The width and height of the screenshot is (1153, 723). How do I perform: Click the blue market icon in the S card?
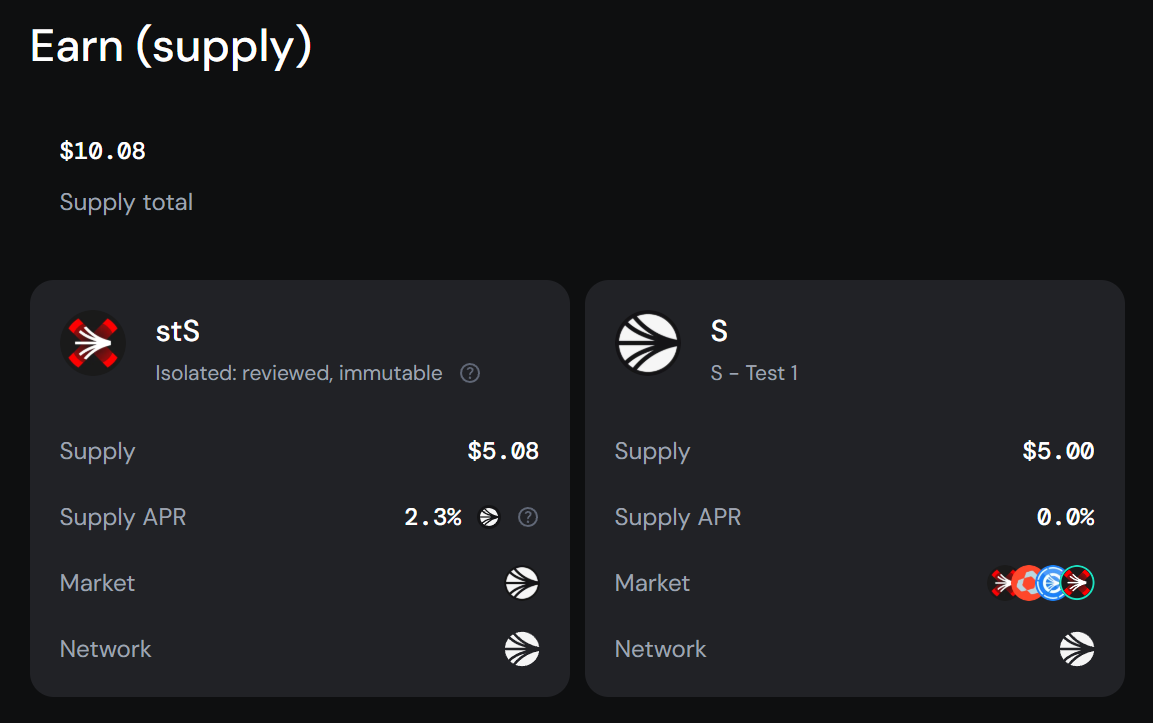coord(1051,583)
